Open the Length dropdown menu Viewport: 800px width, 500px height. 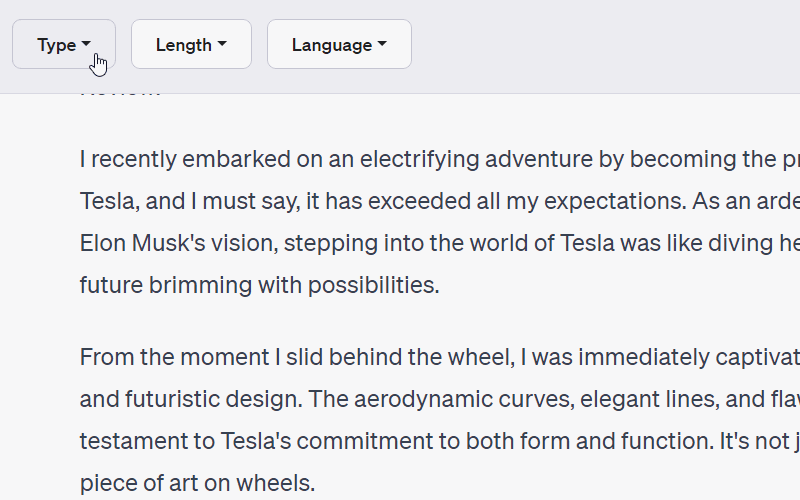[x=191, y=45]
